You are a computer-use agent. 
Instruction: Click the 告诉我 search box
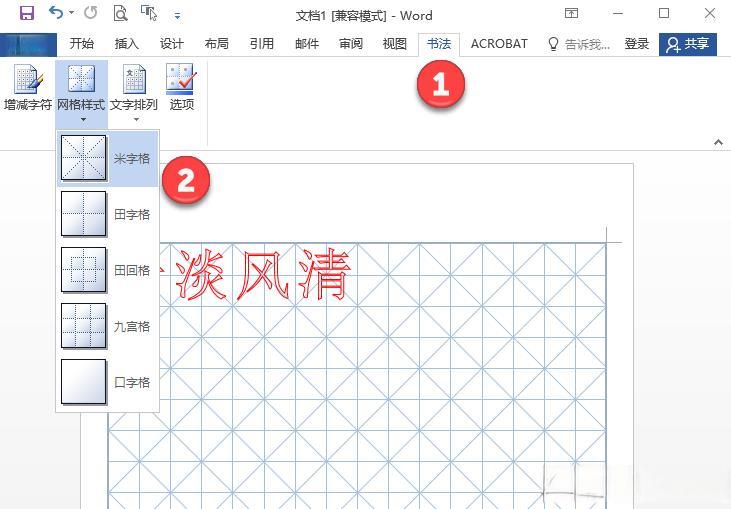[x=579, y=44]
